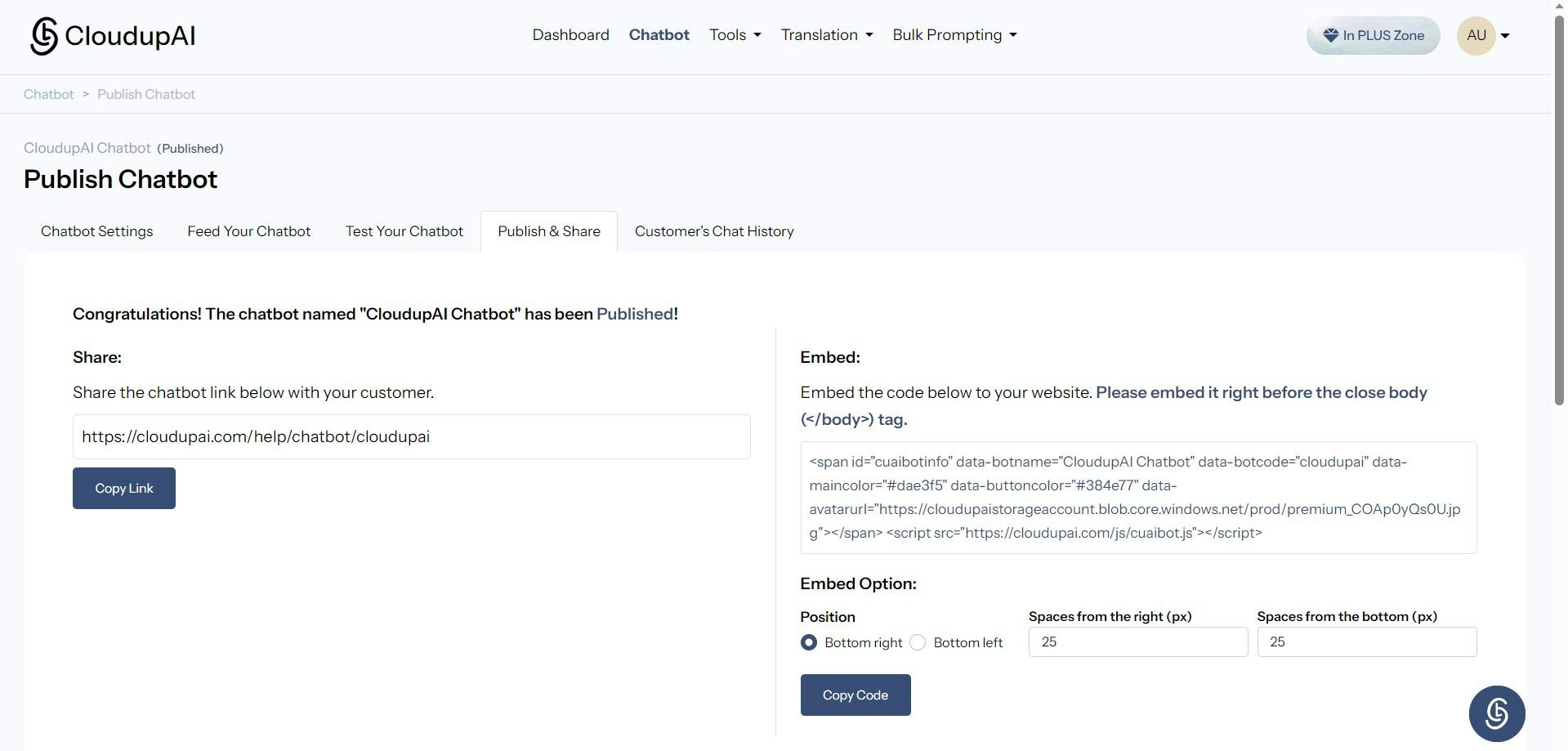Navigate to Dashboard in top menu
The width and height of the screenshot is (1568, 751).
coord(570,35)
